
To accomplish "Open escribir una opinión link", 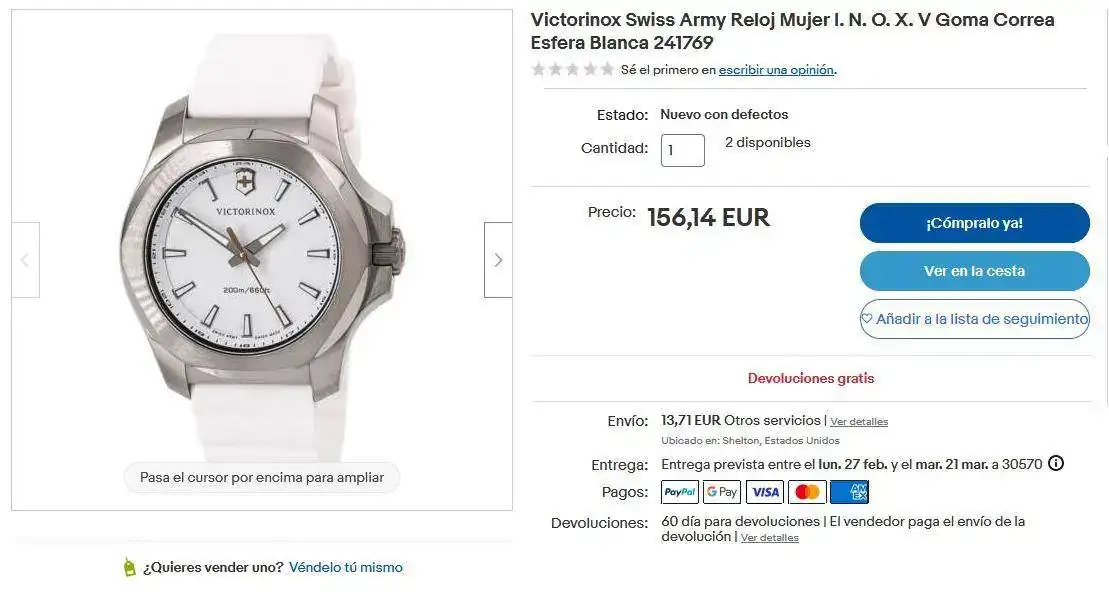I will 776,70.
